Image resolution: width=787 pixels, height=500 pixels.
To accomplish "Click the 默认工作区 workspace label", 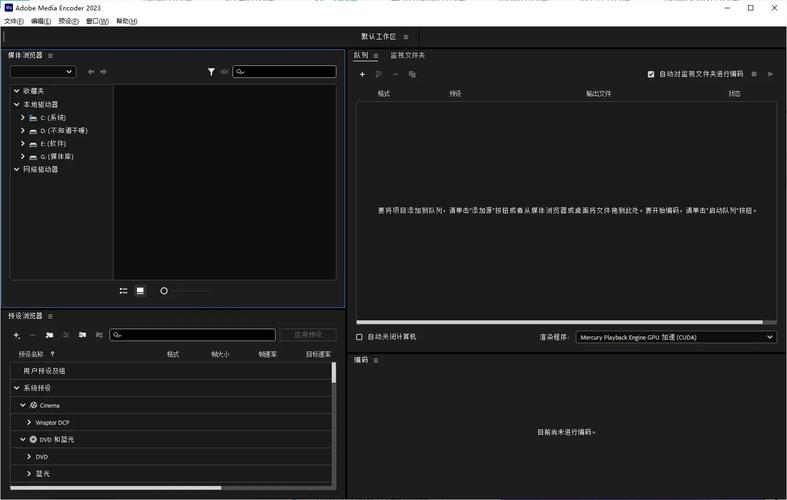I will (378, 37).
